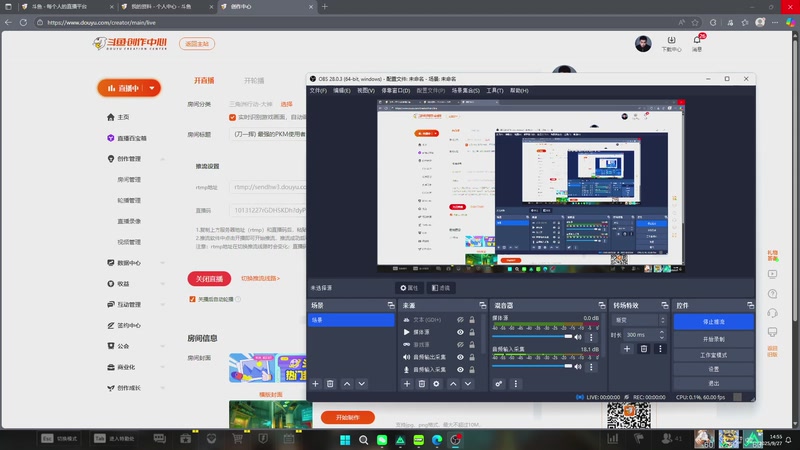
Task: Hide the 音频输入采集 source with its eye icon
Action: pyautogui.click(x=460, y=369)
